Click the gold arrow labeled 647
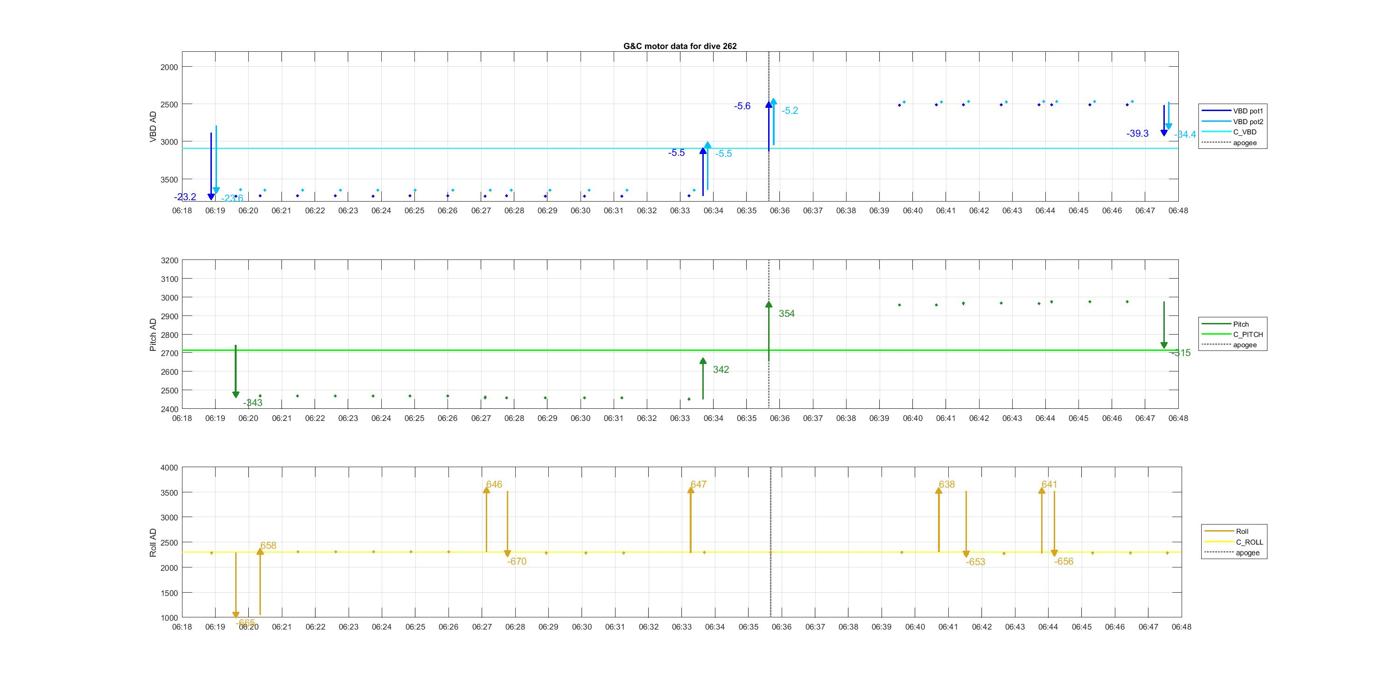Image resolution: width=1400 pixels, height=693 pixels. click(690, 518)
